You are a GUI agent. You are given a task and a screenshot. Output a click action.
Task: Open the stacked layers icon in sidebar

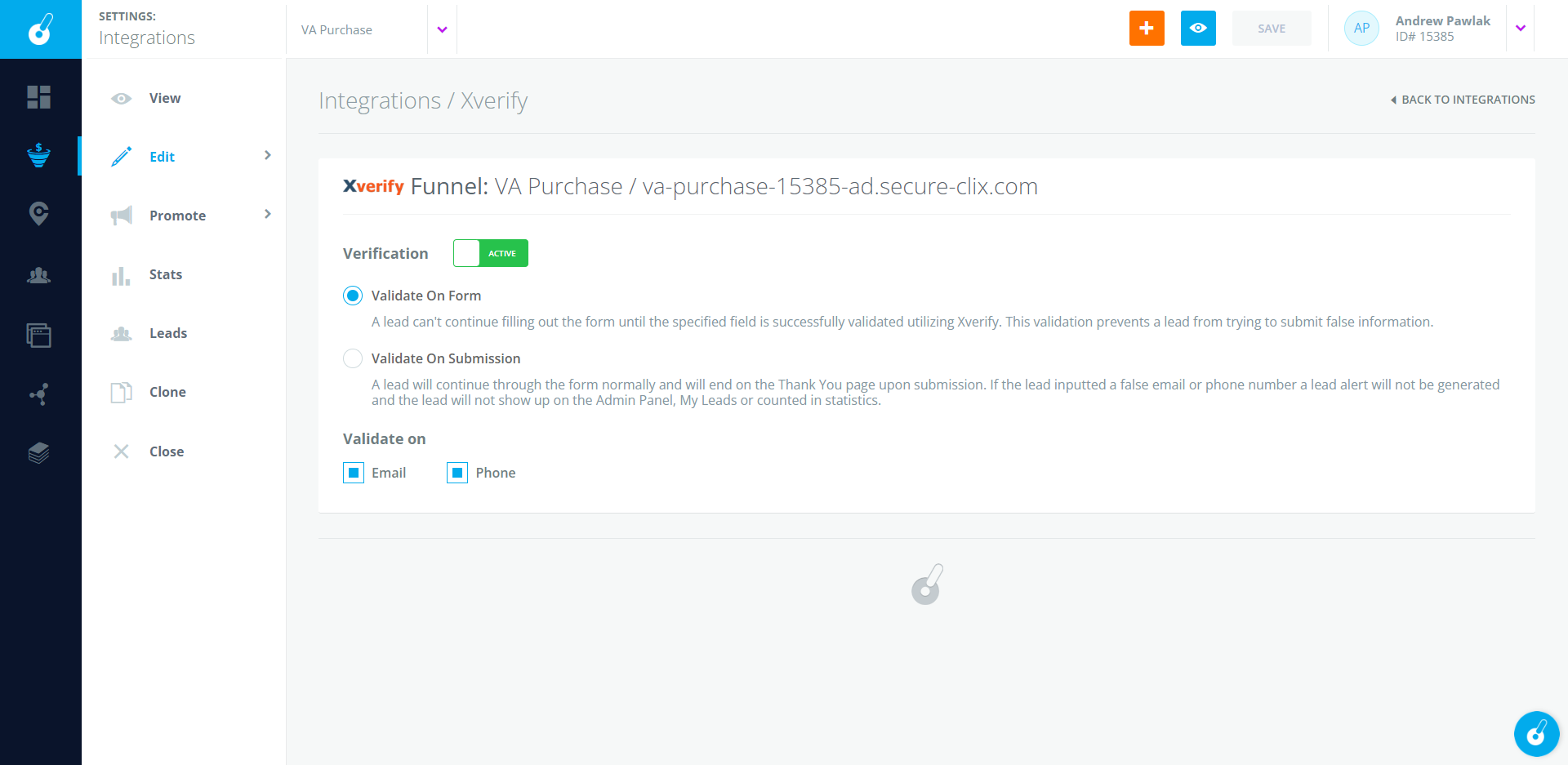coord(38,452)
